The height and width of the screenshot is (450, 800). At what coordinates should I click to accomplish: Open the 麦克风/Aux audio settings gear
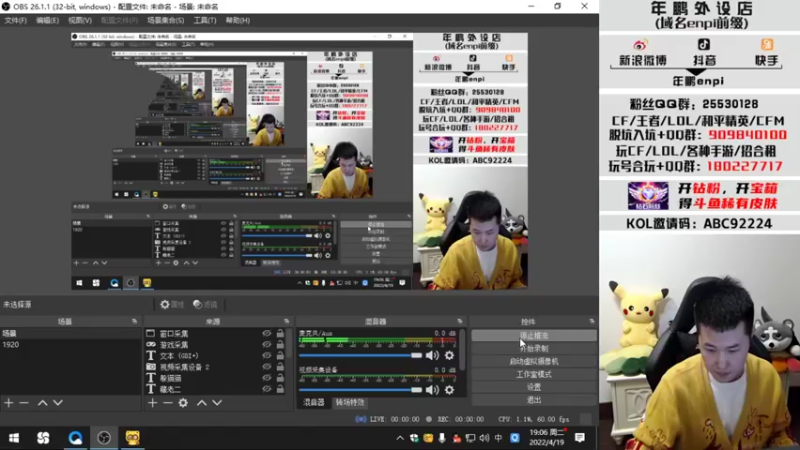pos(449,356)
